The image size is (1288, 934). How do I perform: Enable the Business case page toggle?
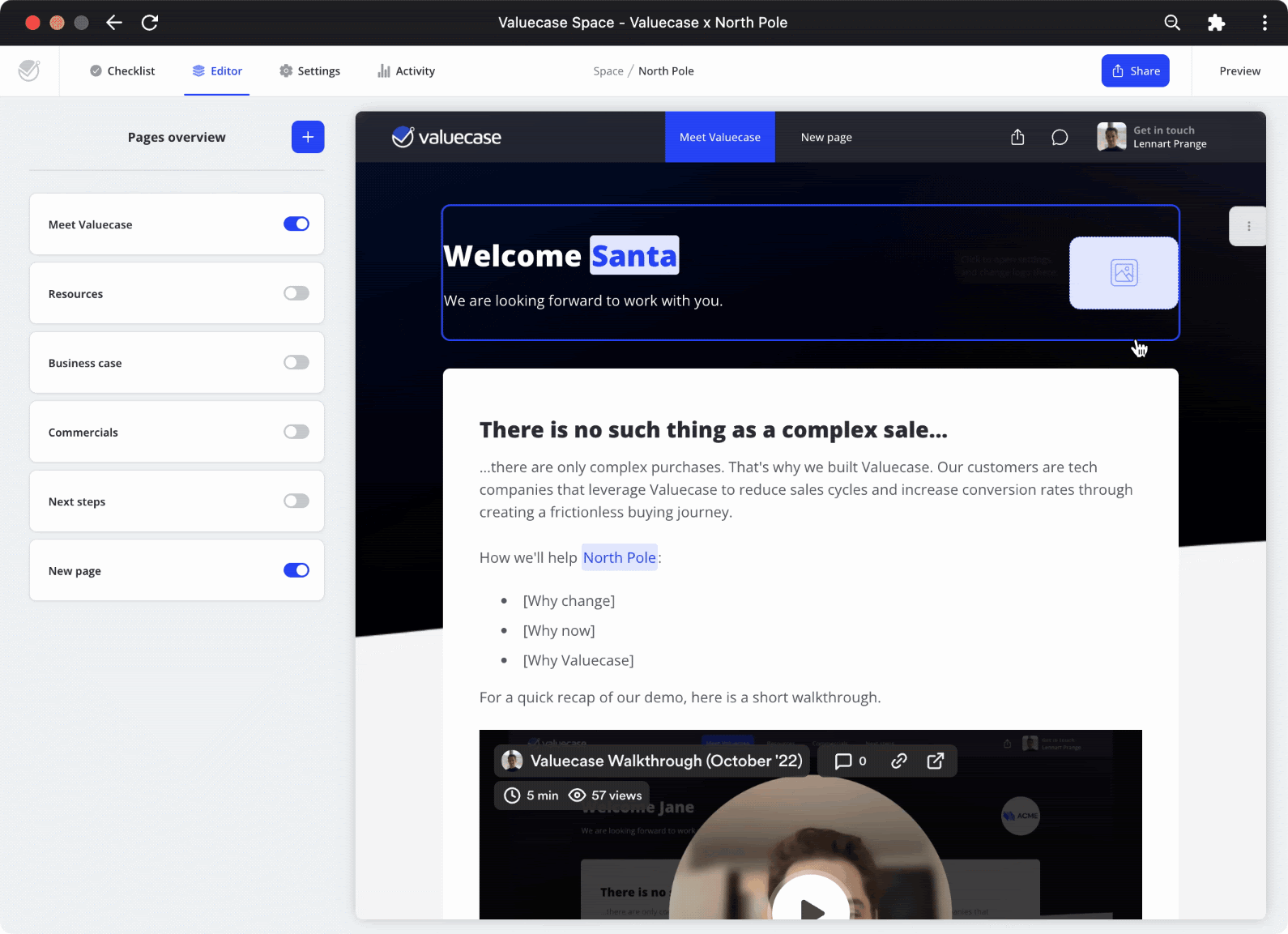pos(296,362)
